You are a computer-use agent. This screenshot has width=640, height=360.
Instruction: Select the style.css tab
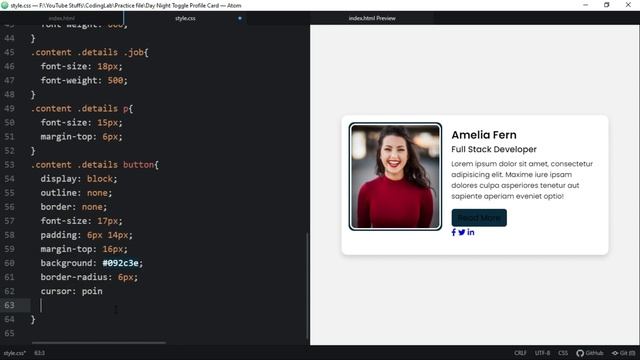[185, 18]
